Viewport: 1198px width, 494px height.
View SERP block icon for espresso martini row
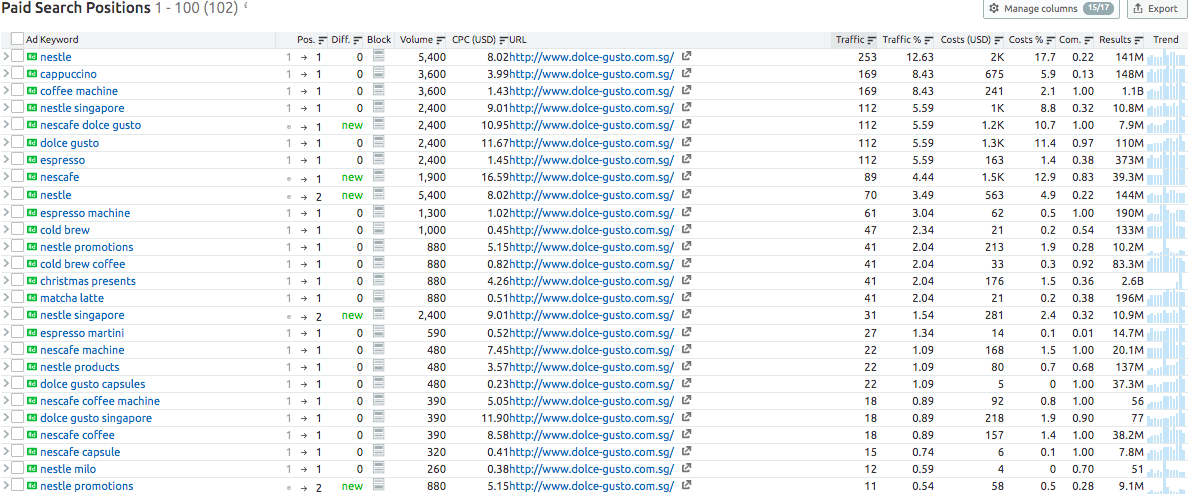pos(379,333)
